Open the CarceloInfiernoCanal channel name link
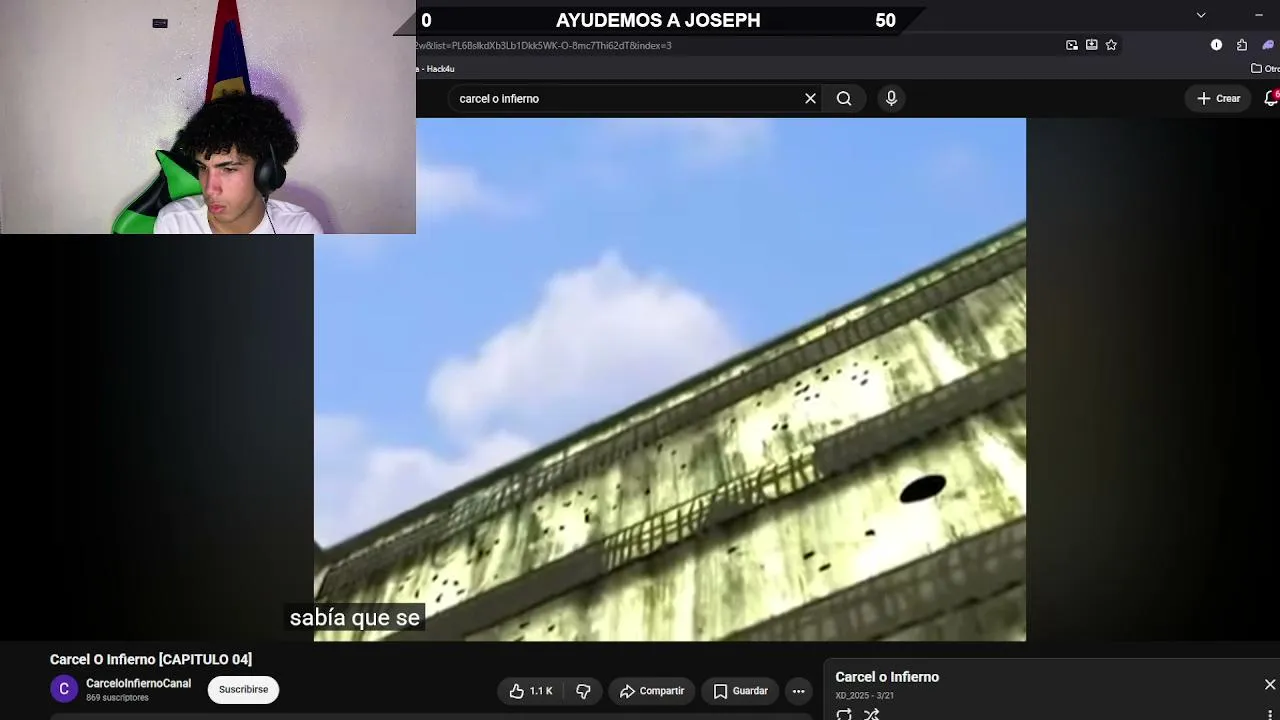This screenshot has height=720, width=1280. point(138,684)
